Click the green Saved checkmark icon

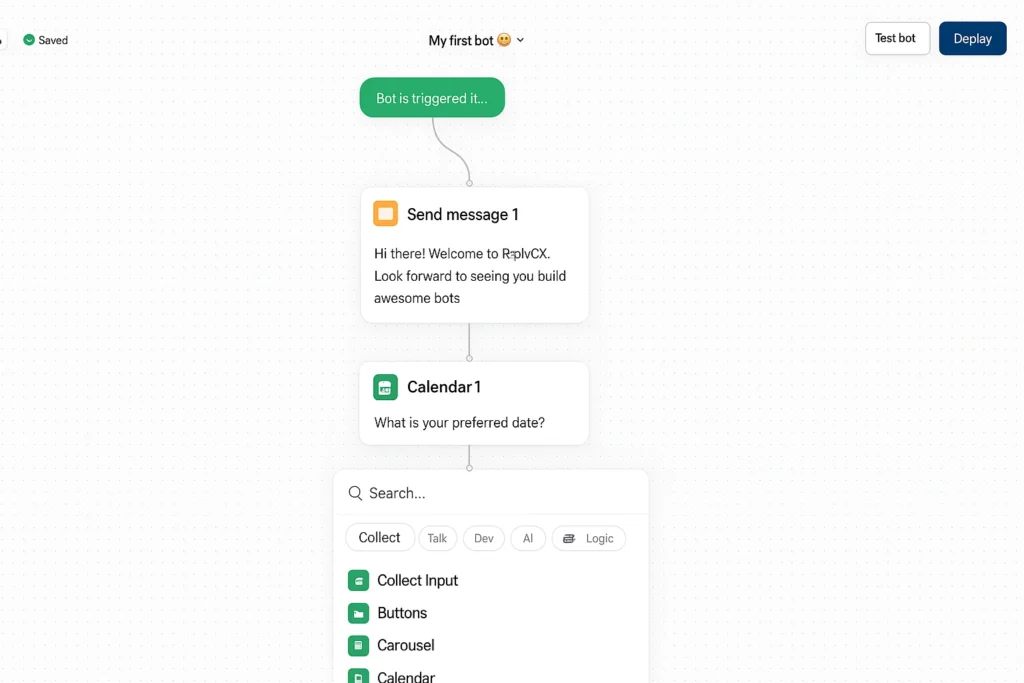(x=29, y=40)
